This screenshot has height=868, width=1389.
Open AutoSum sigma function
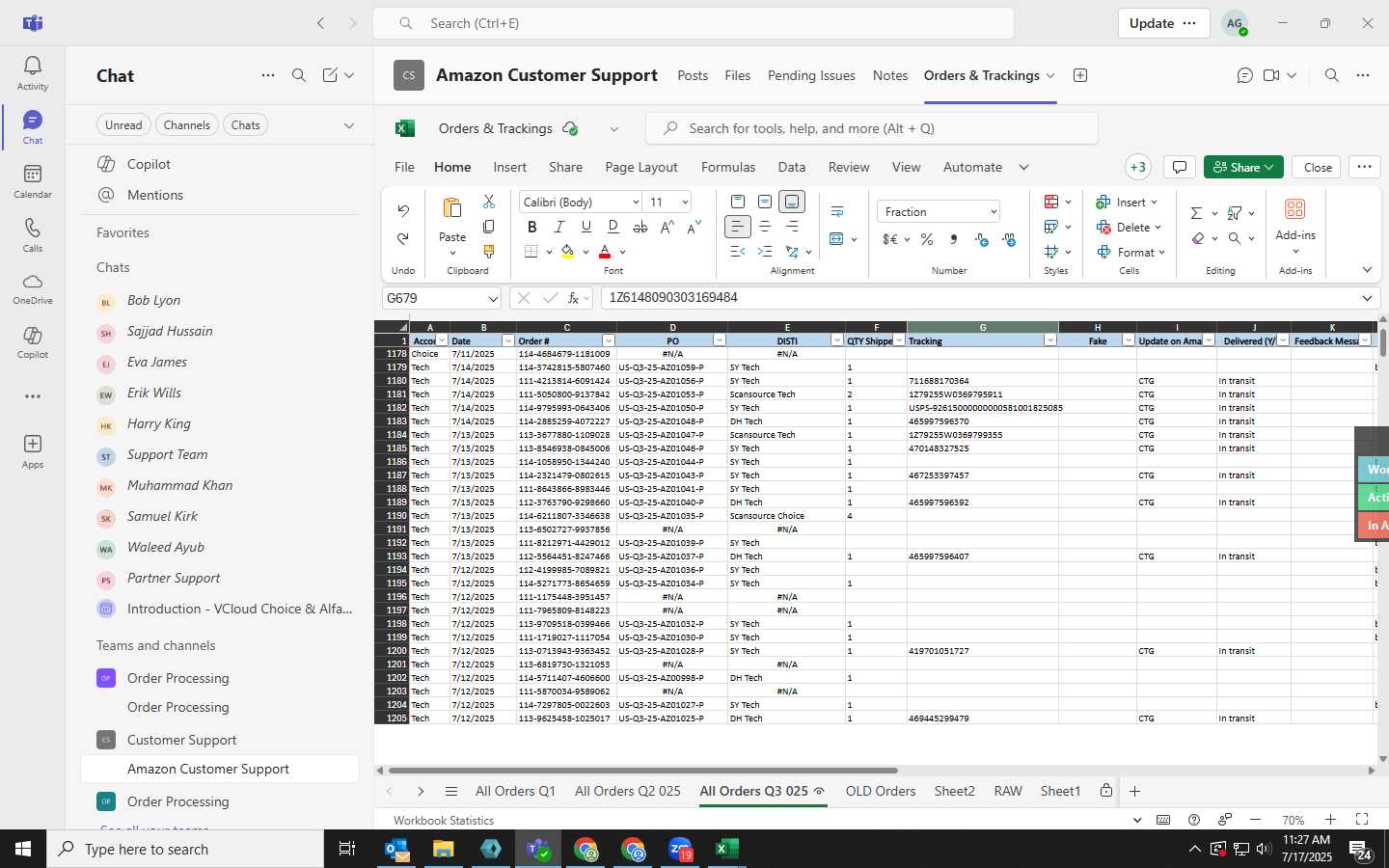click(x=1196, y=213)
